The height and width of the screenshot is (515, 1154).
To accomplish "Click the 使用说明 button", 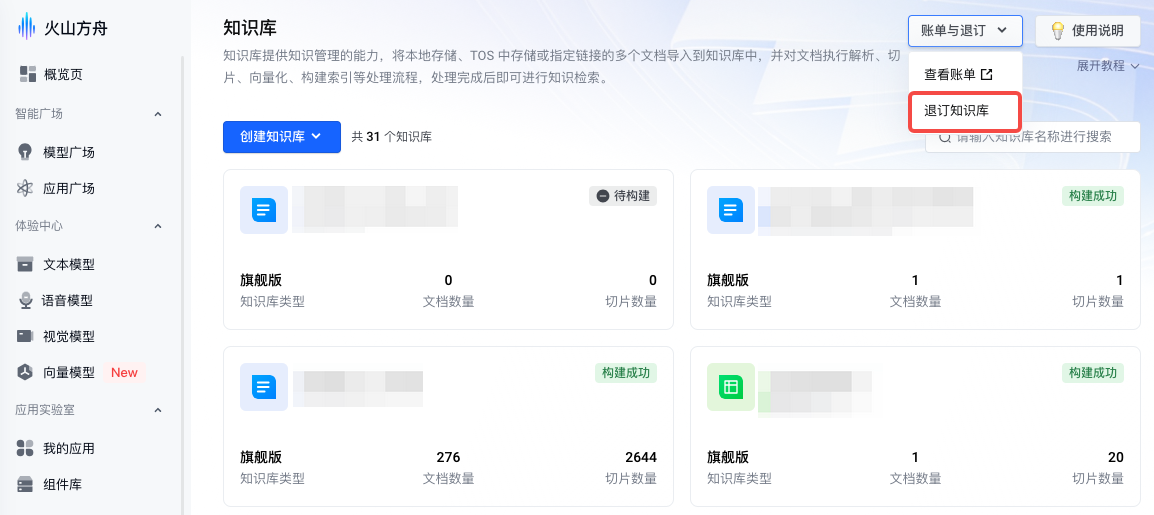I will pos(1088,31).
